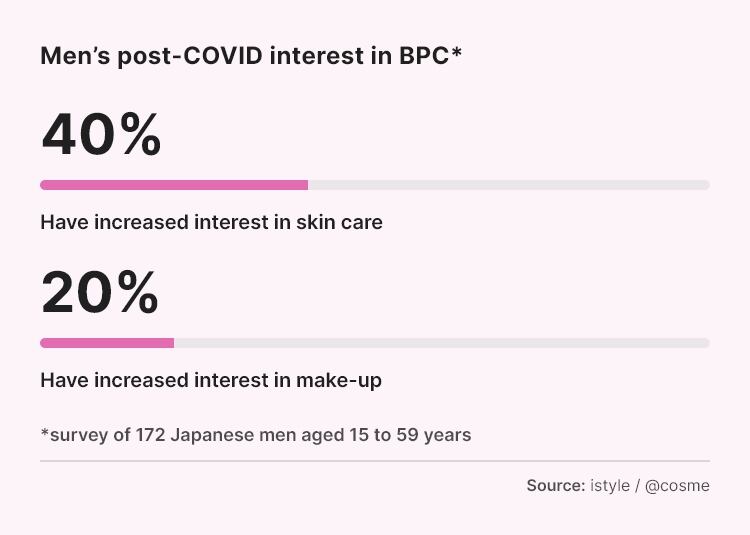The width and height of the screenshot is (750, 535).
Task: Click the asterisk after BPC in title
Action: pos(456,52)
